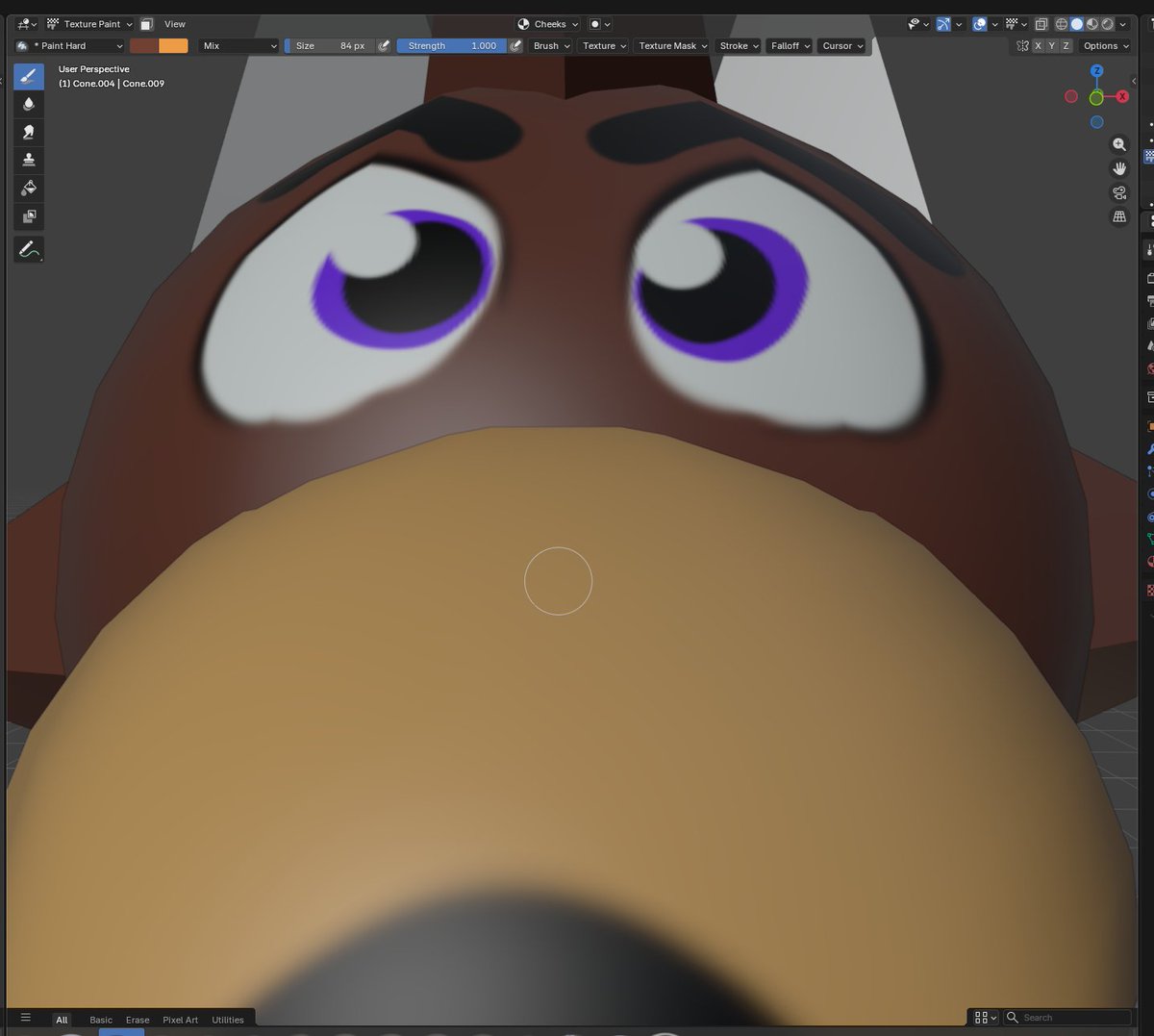Click the negative X axis gizmo circle
Viewport: 1154px width, 1036px height.
coord(1071,96)
